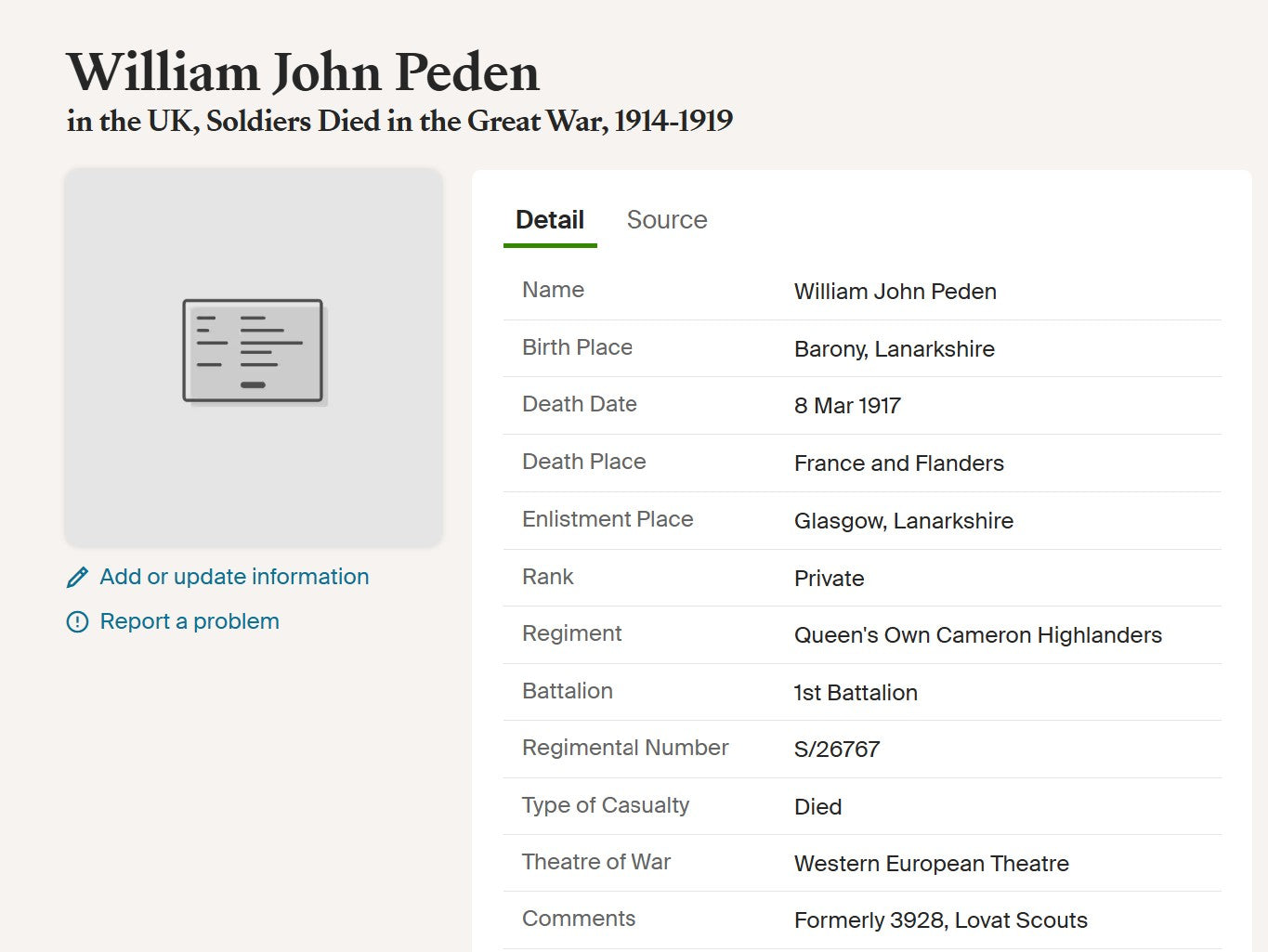Image resolution: width=1268 pixels, height=952 pixels.
Task: Click the Soldiers Died in the Great War subtitle
Action: (399, 121)
